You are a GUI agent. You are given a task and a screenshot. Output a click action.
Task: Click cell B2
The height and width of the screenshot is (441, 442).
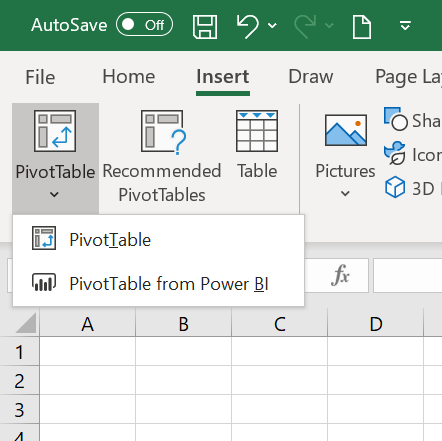point(183,380)
